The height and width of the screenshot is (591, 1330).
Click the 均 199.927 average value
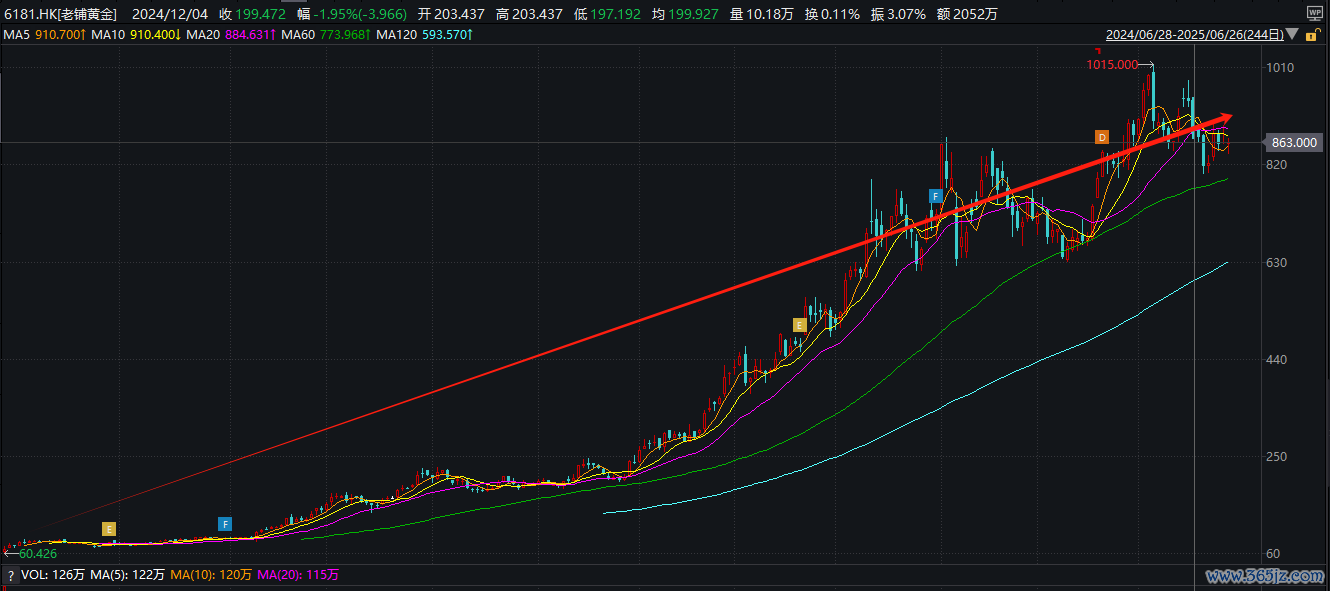(685, 14)
